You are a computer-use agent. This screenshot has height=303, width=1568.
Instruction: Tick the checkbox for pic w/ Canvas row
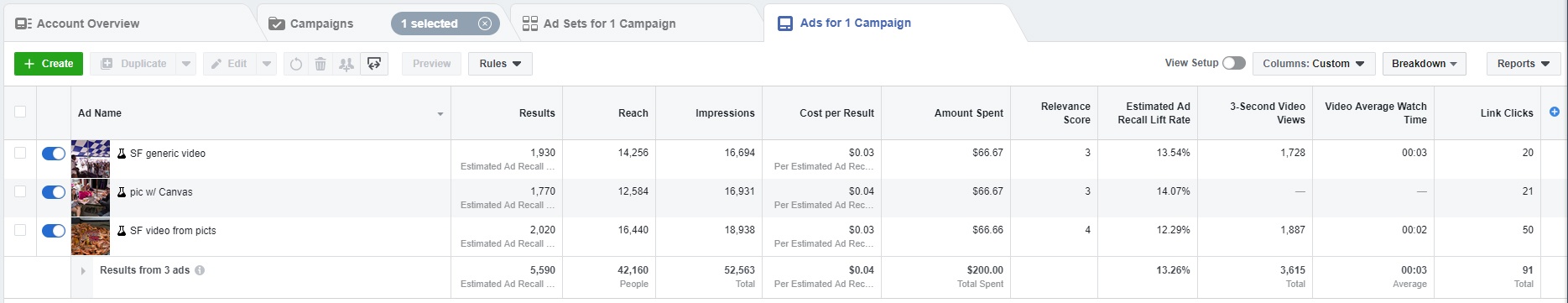[x=20, y=191]
